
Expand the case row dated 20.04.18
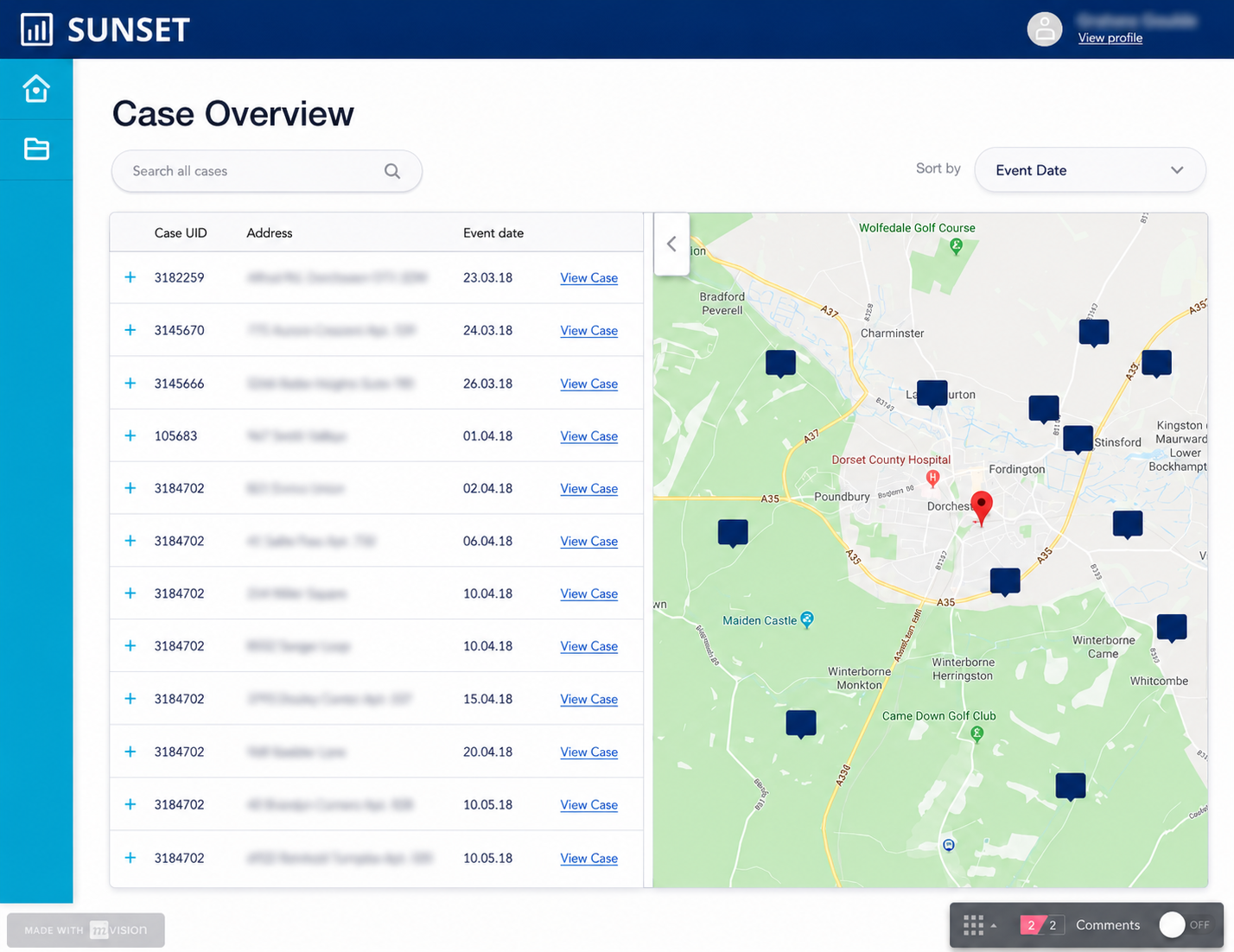coord(130,752)
